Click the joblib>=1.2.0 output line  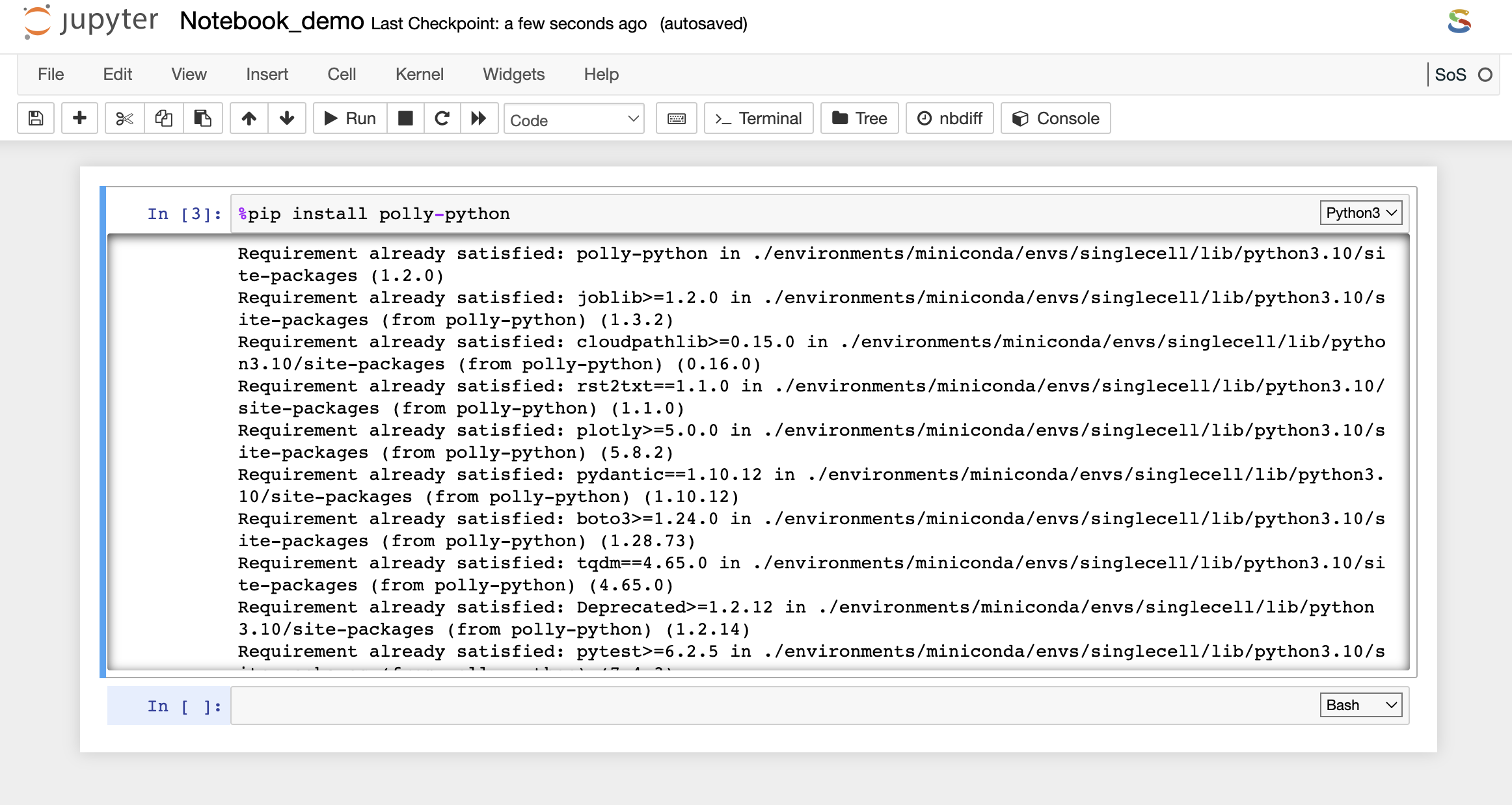click(811, 309)
